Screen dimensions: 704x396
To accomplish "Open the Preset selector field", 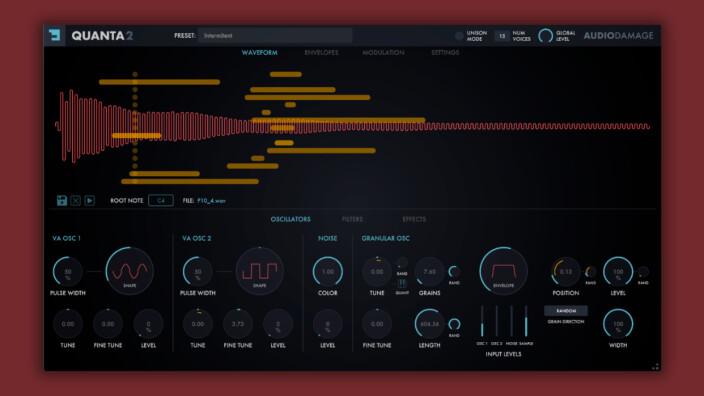I will point(275,35).
